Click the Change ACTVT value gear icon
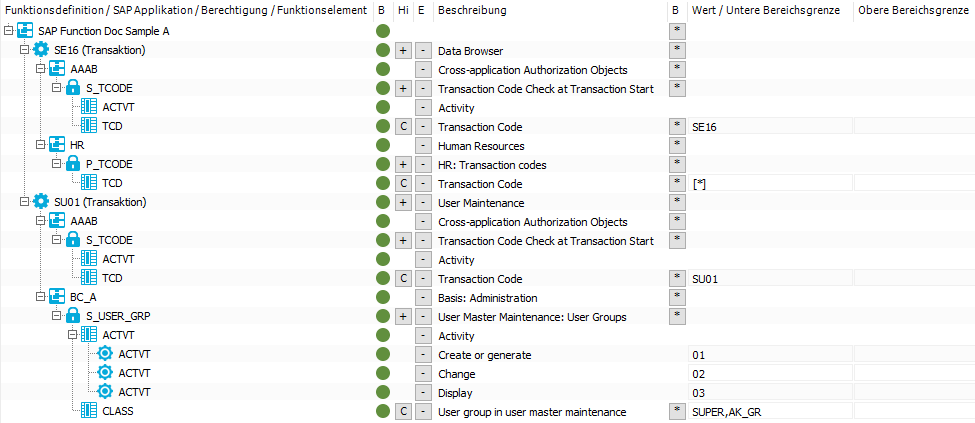Viewport: 975px width, 423px height. pyautogui.click(x=105, y=373)
